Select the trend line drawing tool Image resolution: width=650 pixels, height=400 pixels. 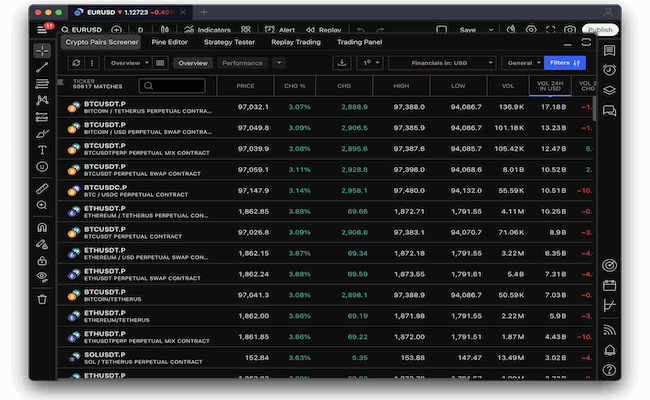coord(42,67)
